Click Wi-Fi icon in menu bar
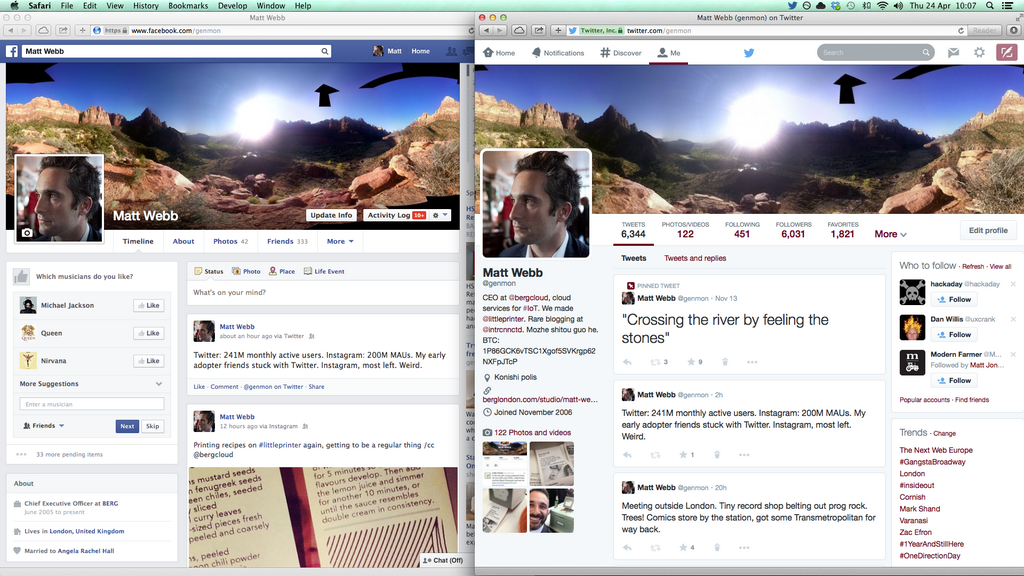The image size is (1024, 576). coord(883,6)
